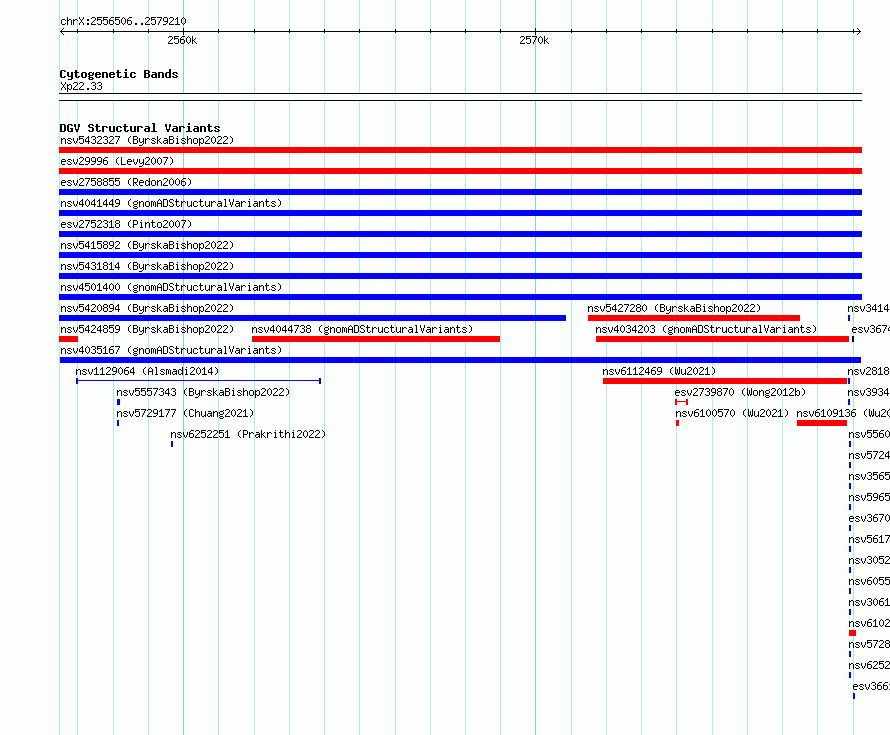The width and height of the screenshot is (890, 735).
Task: Select the red bar under nsv6109136
Action: point(822,423)
